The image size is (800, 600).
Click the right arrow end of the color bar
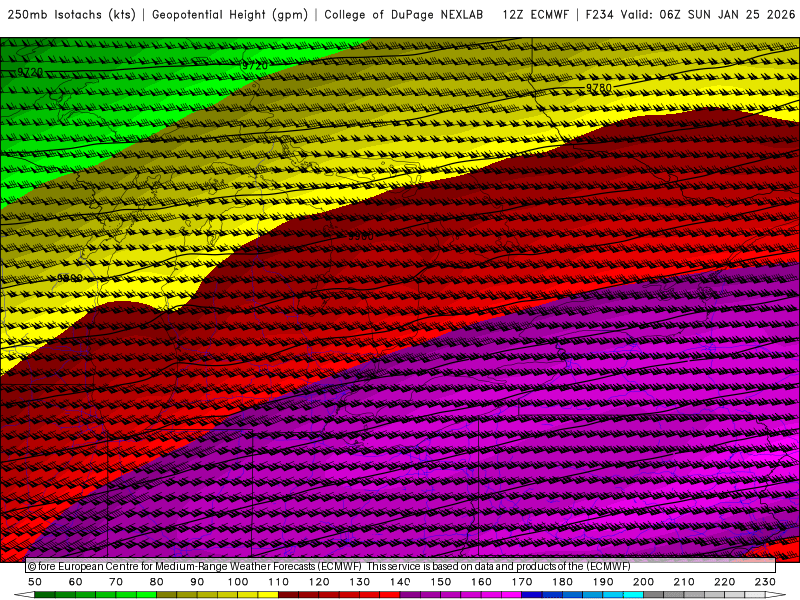pos(776,595)
